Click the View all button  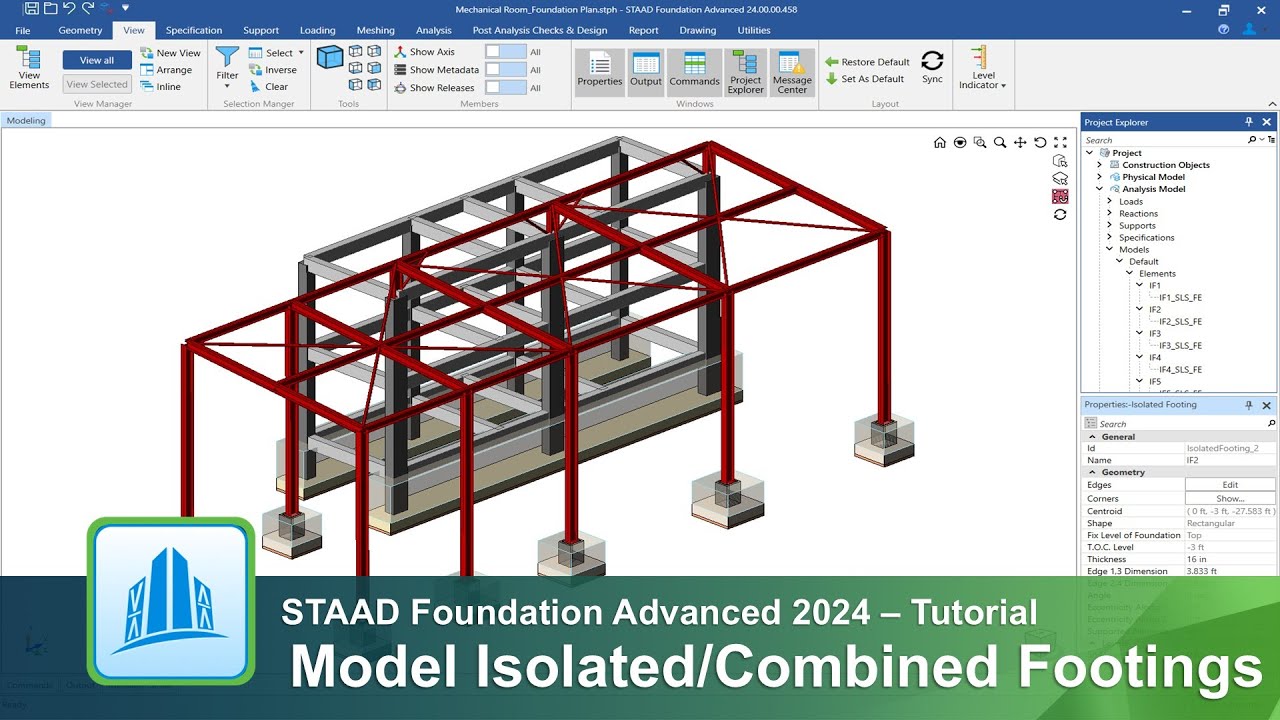pyautogui.click(x=97, y=60)
